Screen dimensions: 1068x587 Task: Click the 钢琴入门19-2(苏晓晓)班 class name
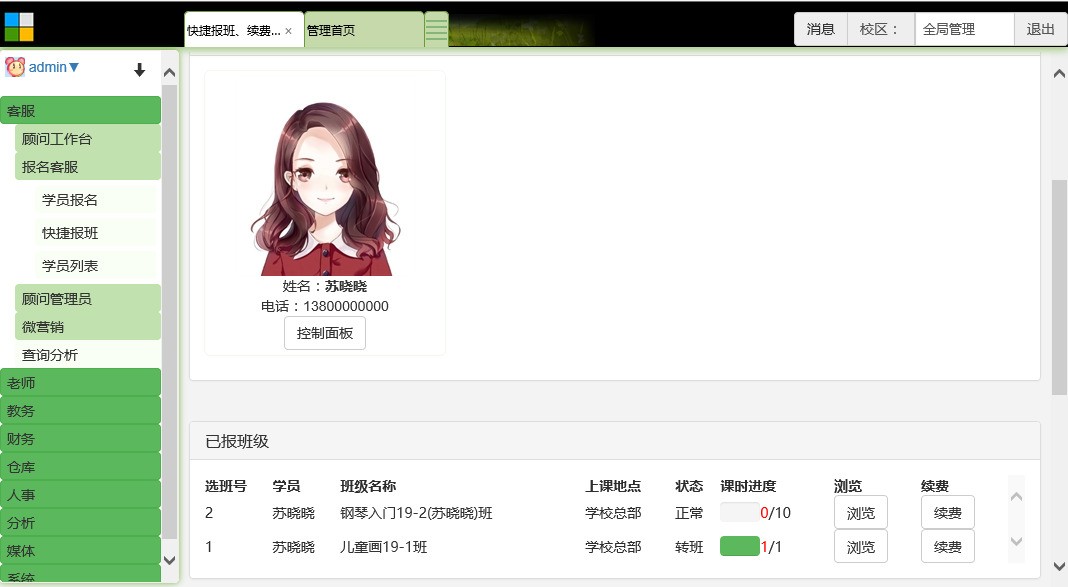tap(416, 513)
